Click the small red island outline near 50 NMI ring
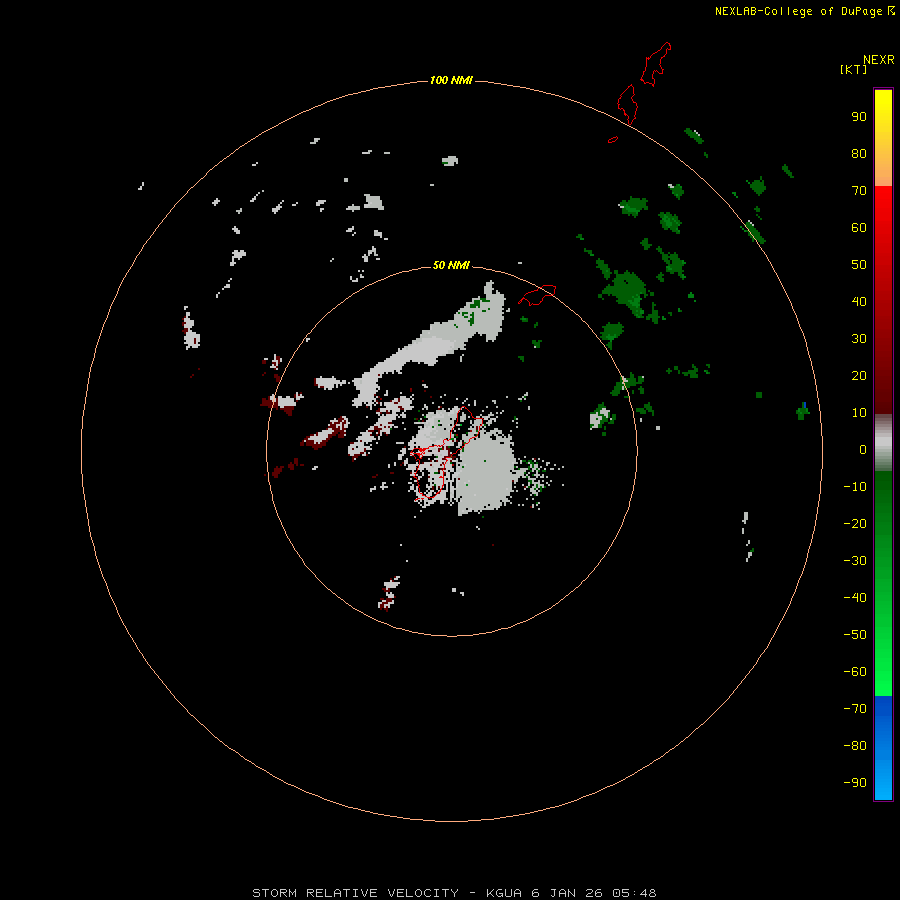This screenshot has height=900, width=900. click(x=537, y=295)
